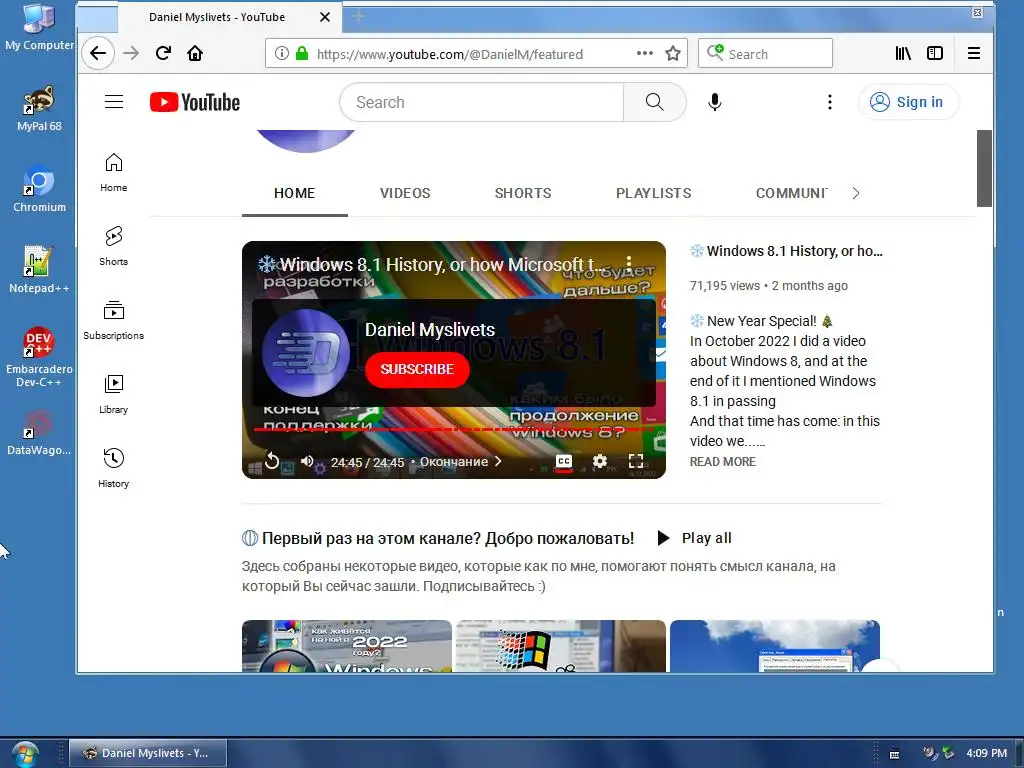Switch to the PLAYLISTS channel tab
Viewport: 1024px width, 768px height.
pyautogui.click(x=654, y=193)
